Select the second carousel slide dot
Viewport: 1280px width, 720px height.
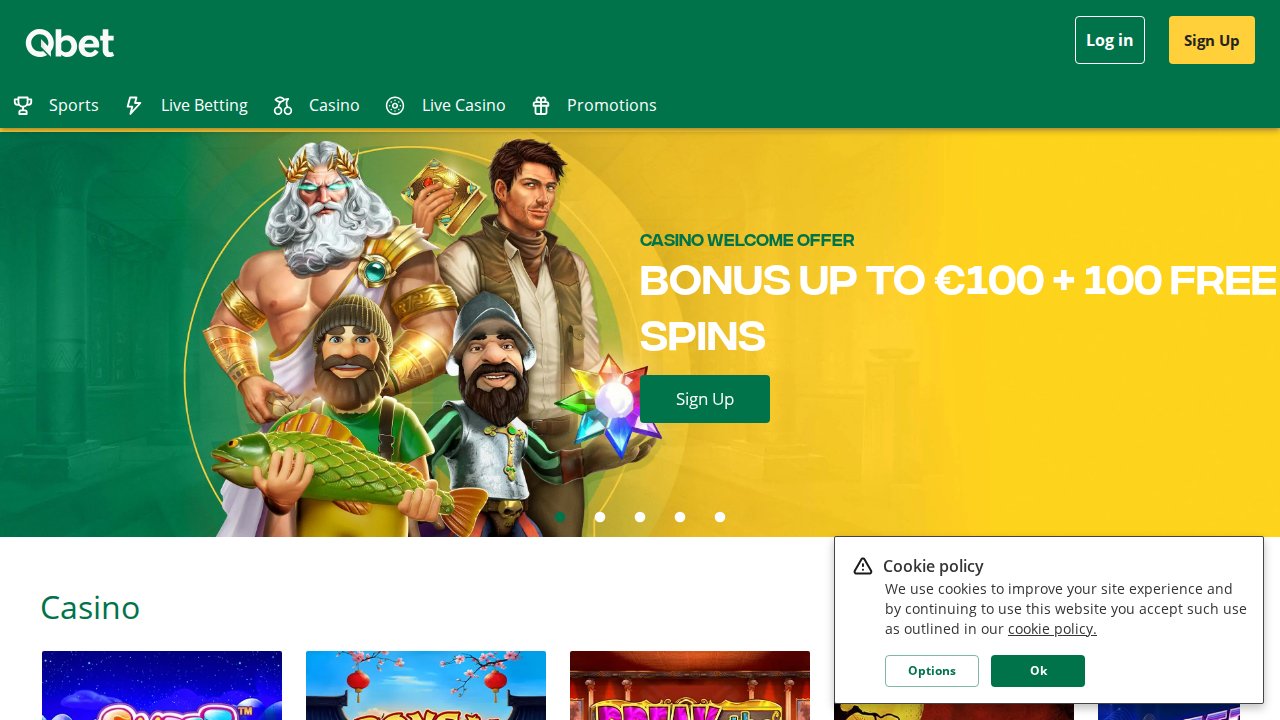pos(600,517)
